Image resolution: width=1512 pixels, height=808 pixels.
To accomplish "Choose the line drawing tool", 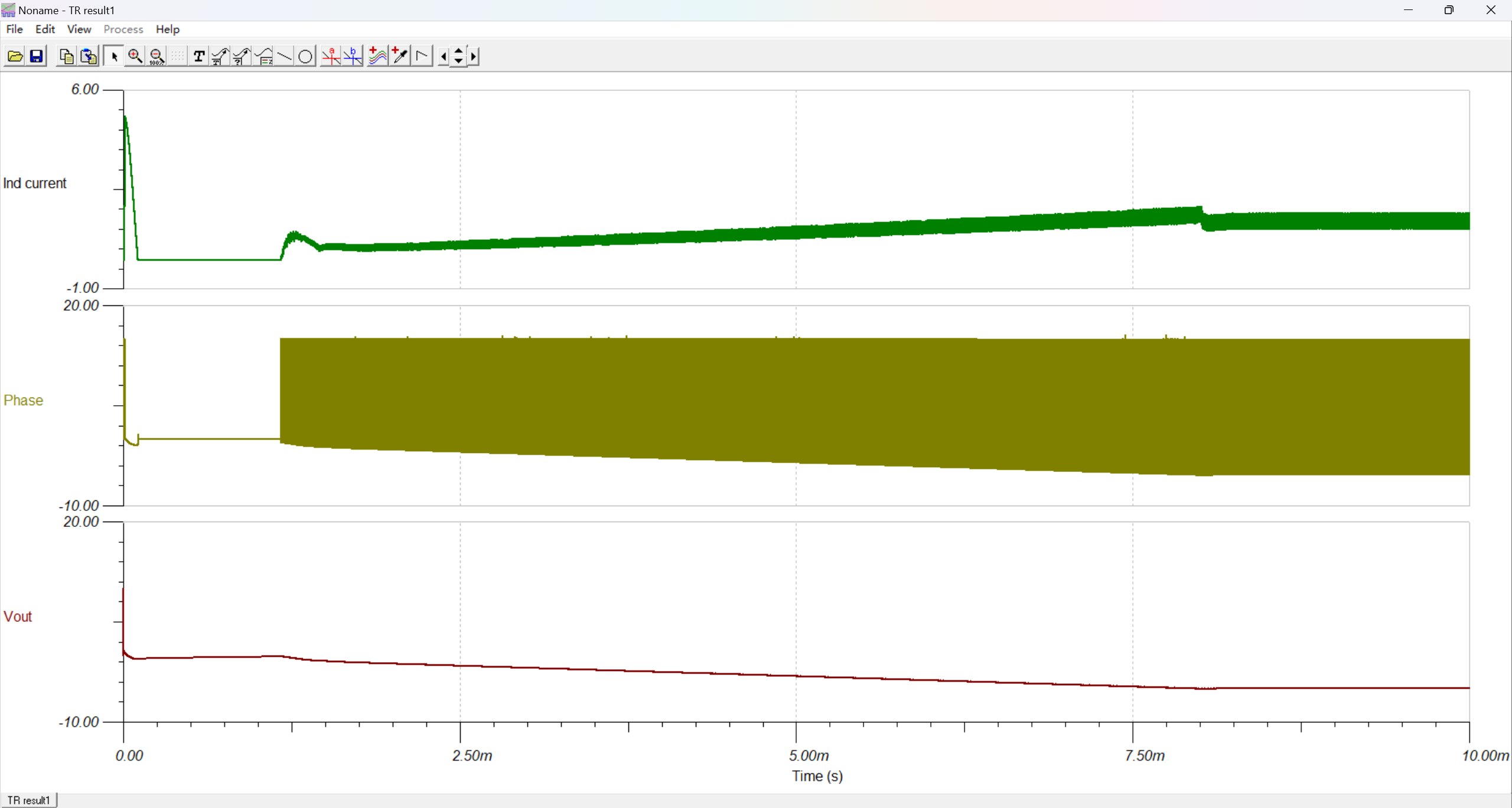I will pos(285,56).
